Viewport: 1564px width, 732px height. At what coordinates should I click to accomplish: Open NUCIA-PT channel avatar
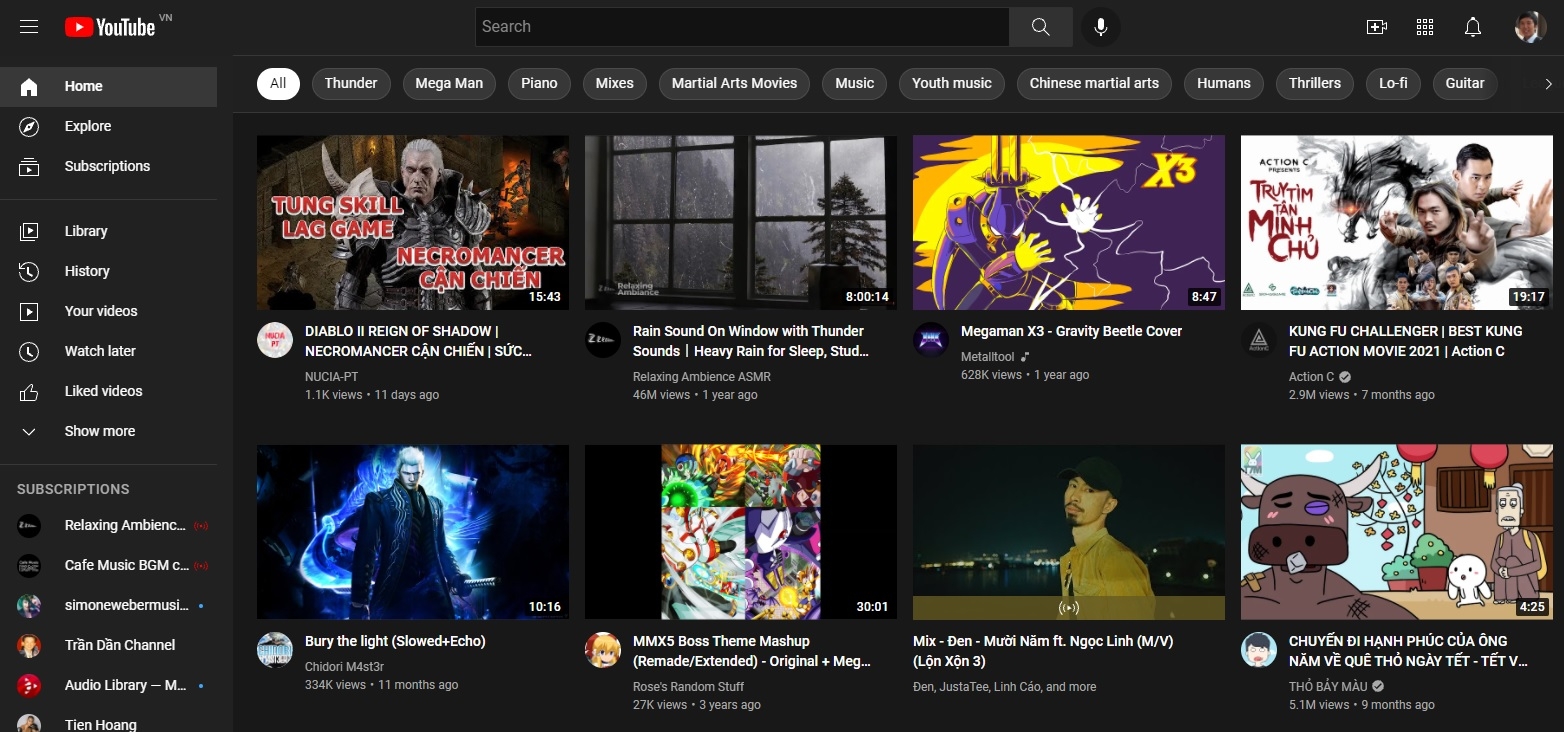275,340
